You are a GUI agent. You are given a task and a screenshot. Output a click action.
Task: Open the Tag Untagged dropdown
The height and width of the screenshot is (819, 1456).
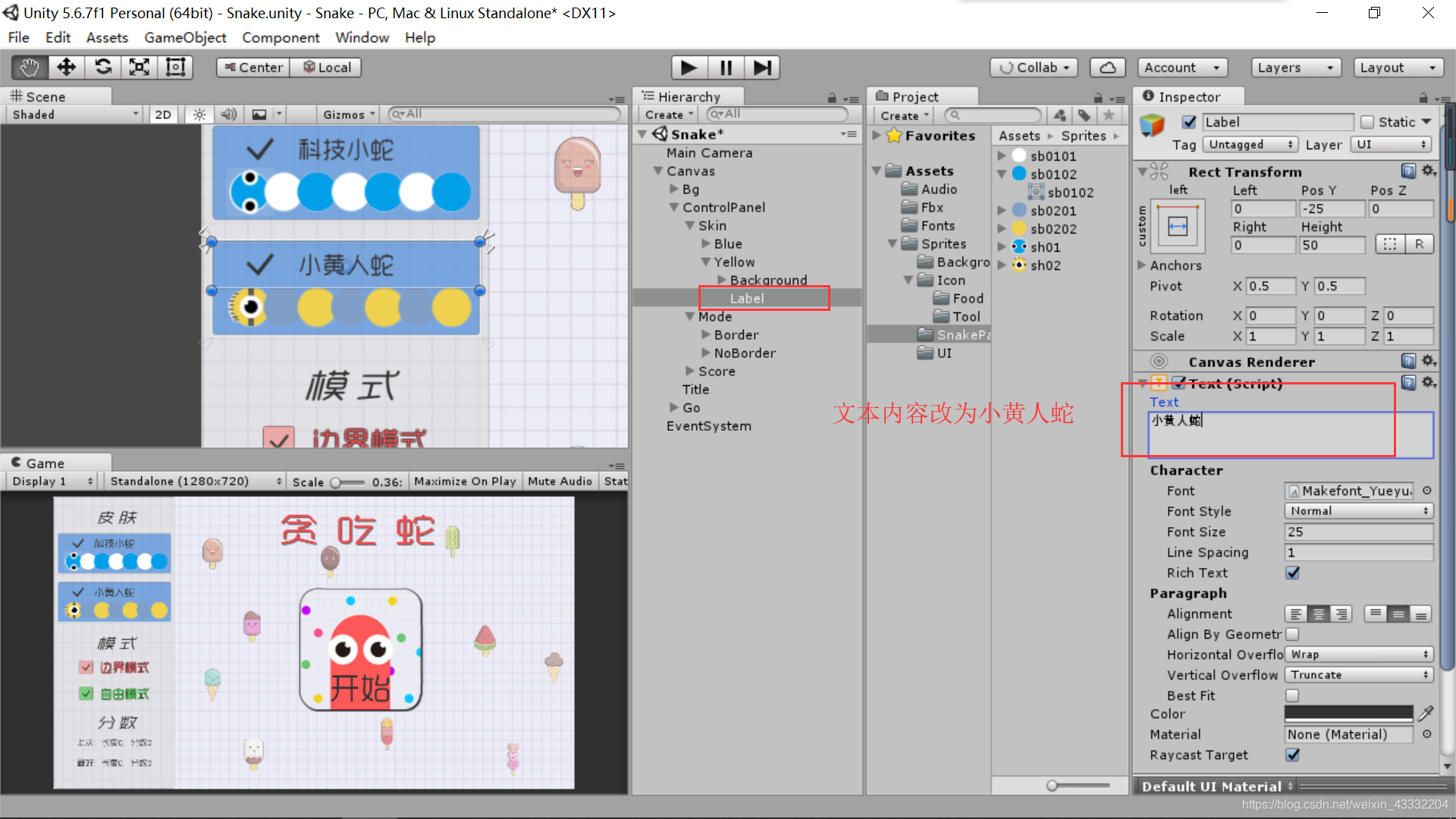tap(1250, 144)
